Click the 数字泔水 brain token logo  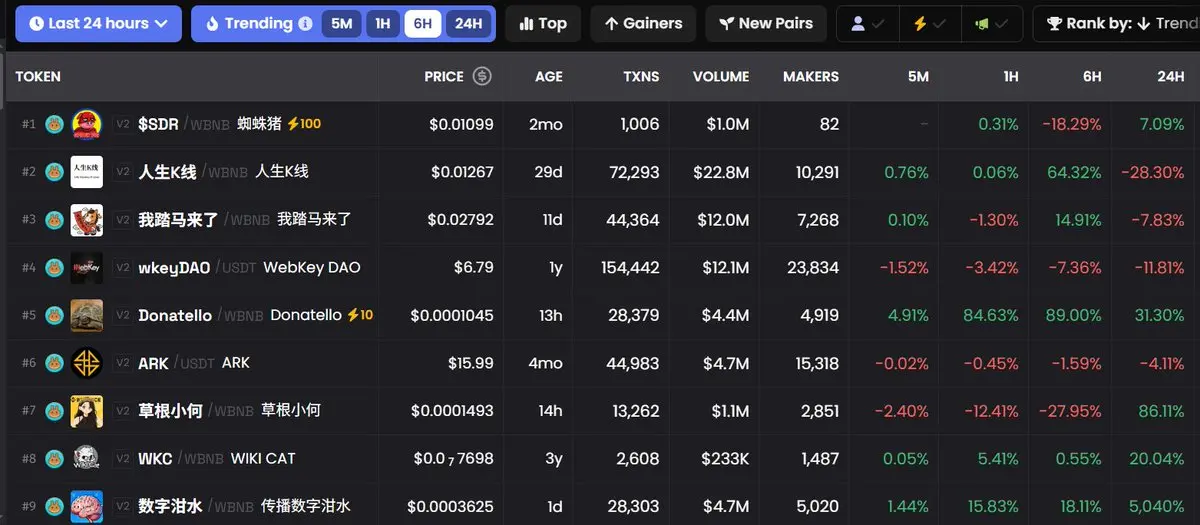(x=87, y=506)
